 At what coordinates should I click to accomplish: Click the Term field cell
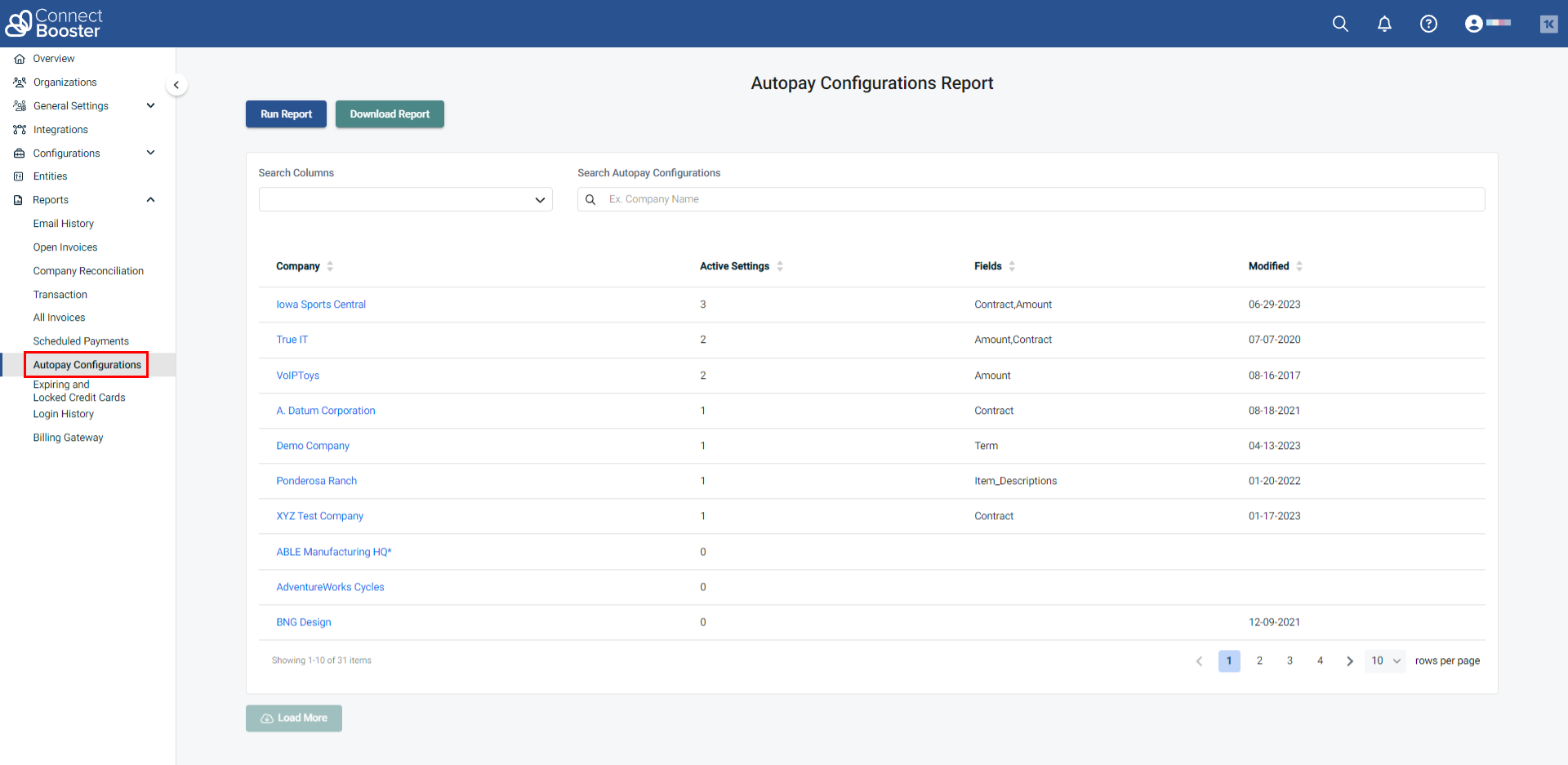[986, 446]
